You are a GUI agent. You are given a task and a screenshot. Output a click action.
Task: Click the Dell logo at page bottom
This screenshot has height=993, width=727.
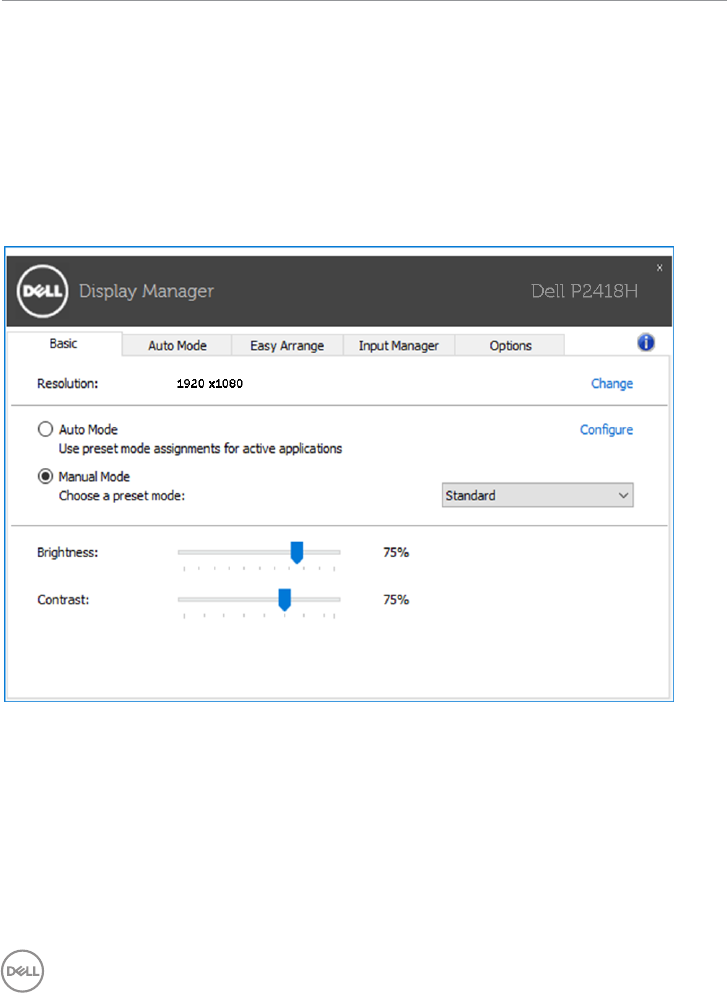[x=23, y=971]
